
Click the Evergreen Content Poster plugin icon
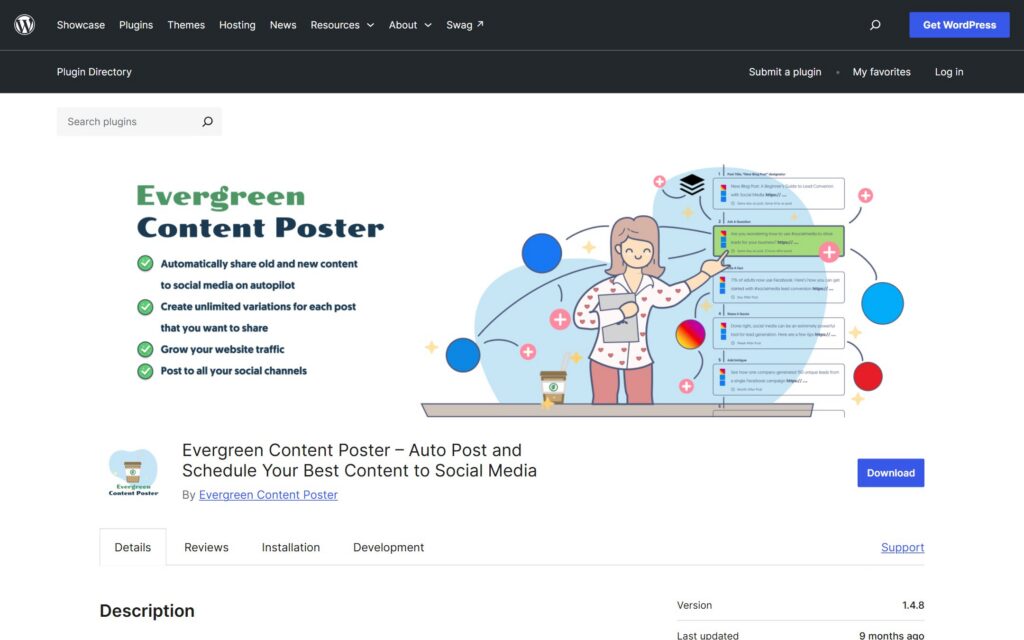coord(133,472)
